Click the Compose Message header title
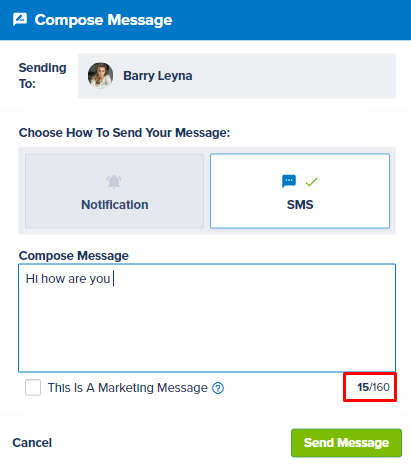The width and height of the screenshot is (411, 466). (x=103, y=20)
